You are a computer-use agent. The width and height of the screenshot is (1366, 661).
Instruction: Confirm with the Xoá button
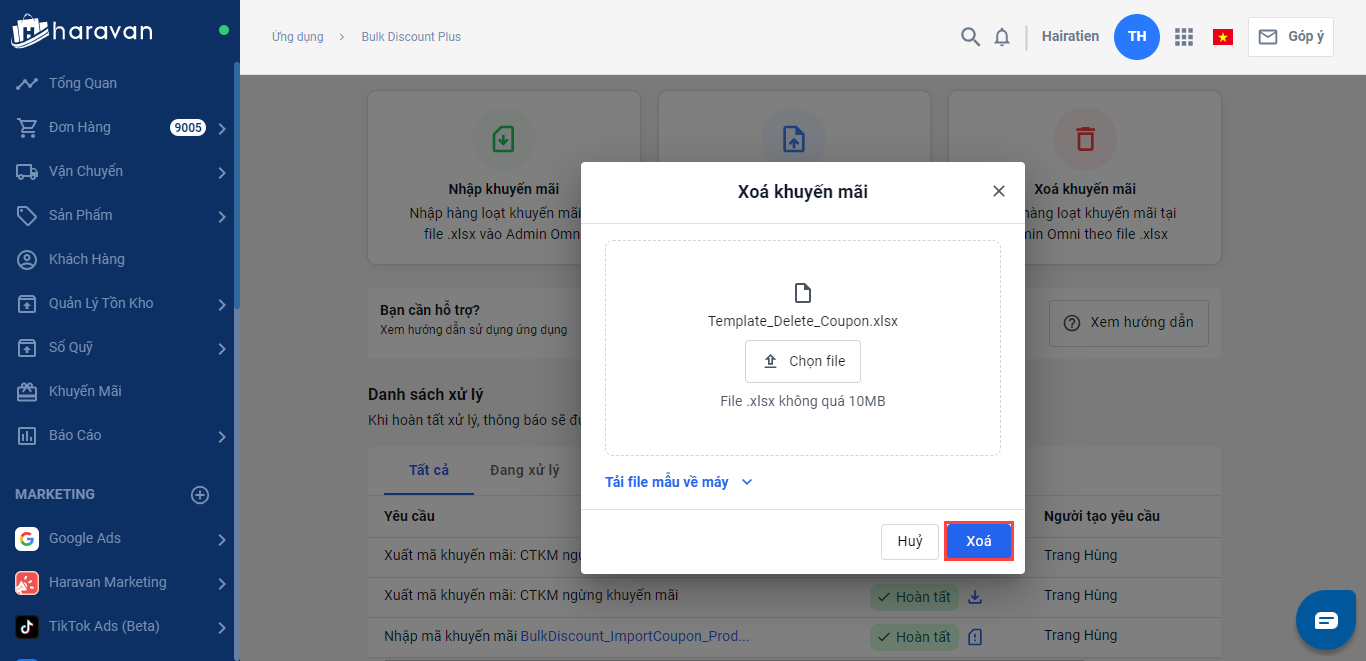point(979,541)
